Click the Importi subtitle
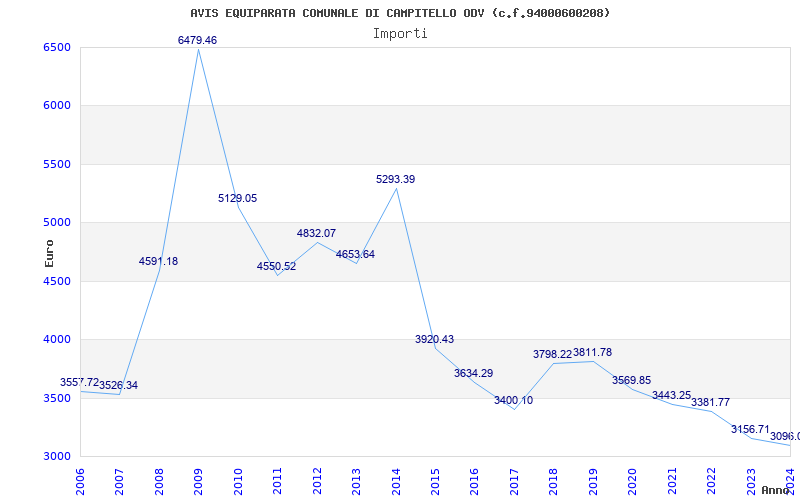800x500 pixels. coord(400,33)
